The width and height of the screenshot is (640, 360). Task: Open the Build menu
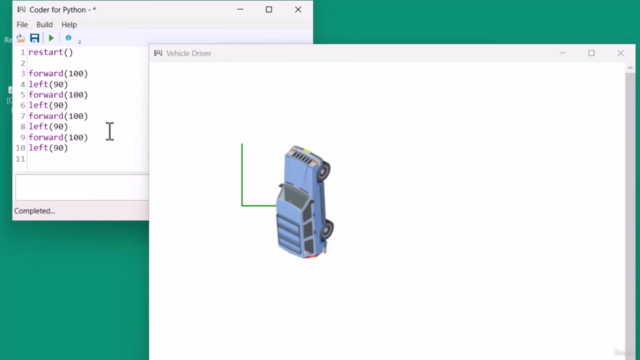click(44, 24)
